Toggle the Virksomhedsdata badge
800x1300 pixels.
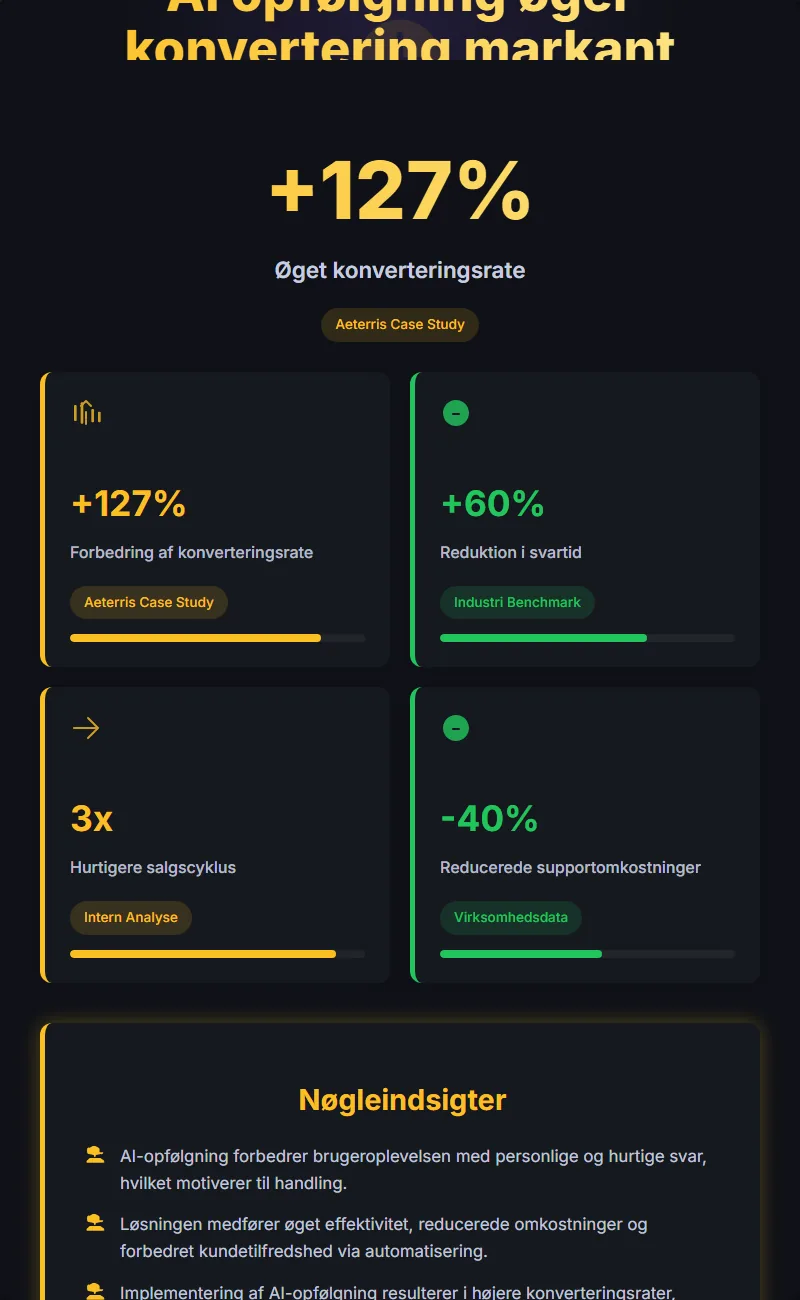pyautogui.click(x=511, y=917)
